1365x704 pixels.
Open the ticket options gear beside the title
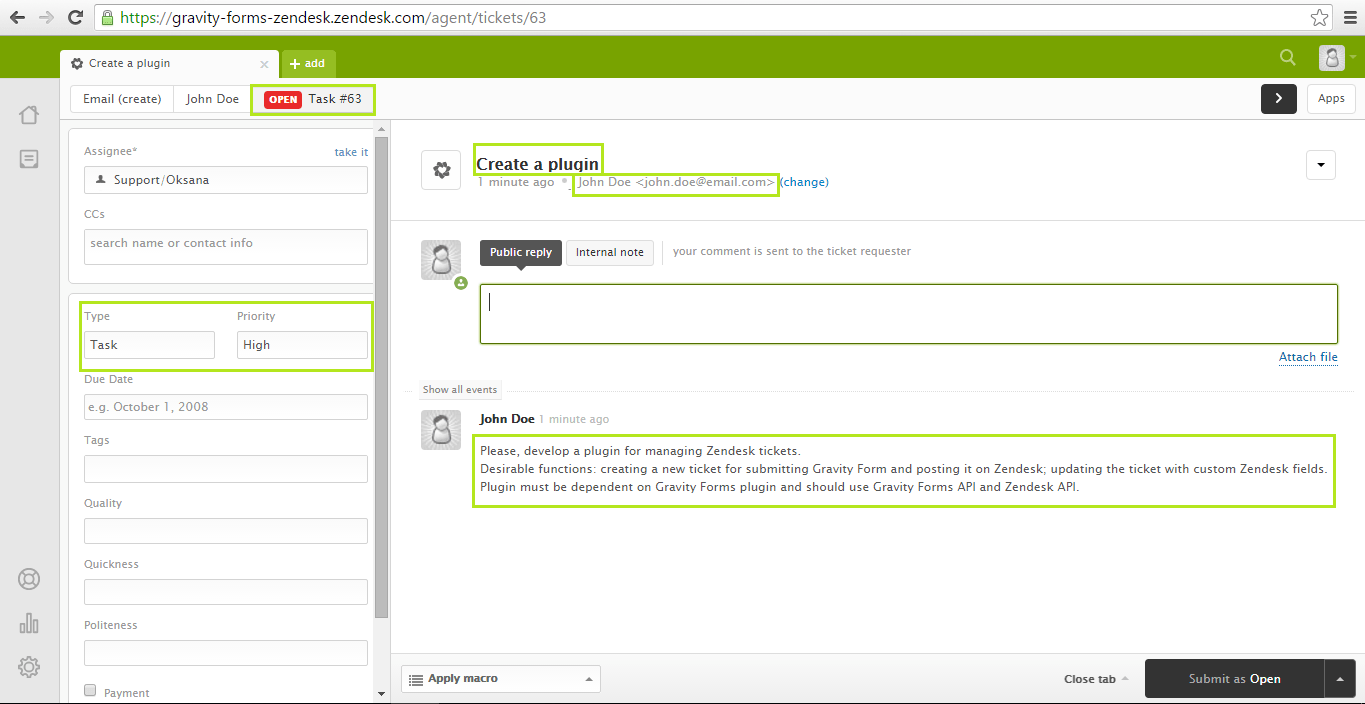(x=440, y=169)
